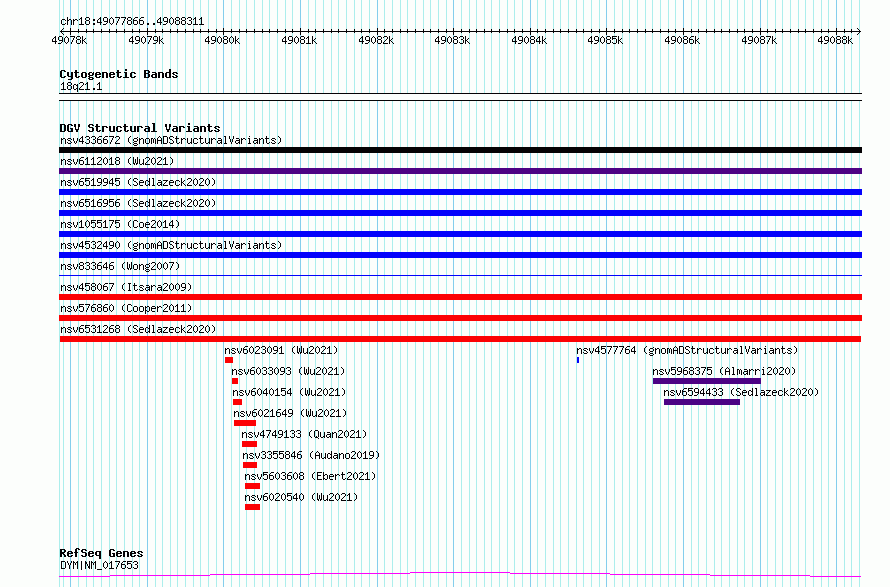Viewport: 890px width, 587px height.
Task: Open nsv576860 (Cooper2011) label
Action: coord(126,308)
